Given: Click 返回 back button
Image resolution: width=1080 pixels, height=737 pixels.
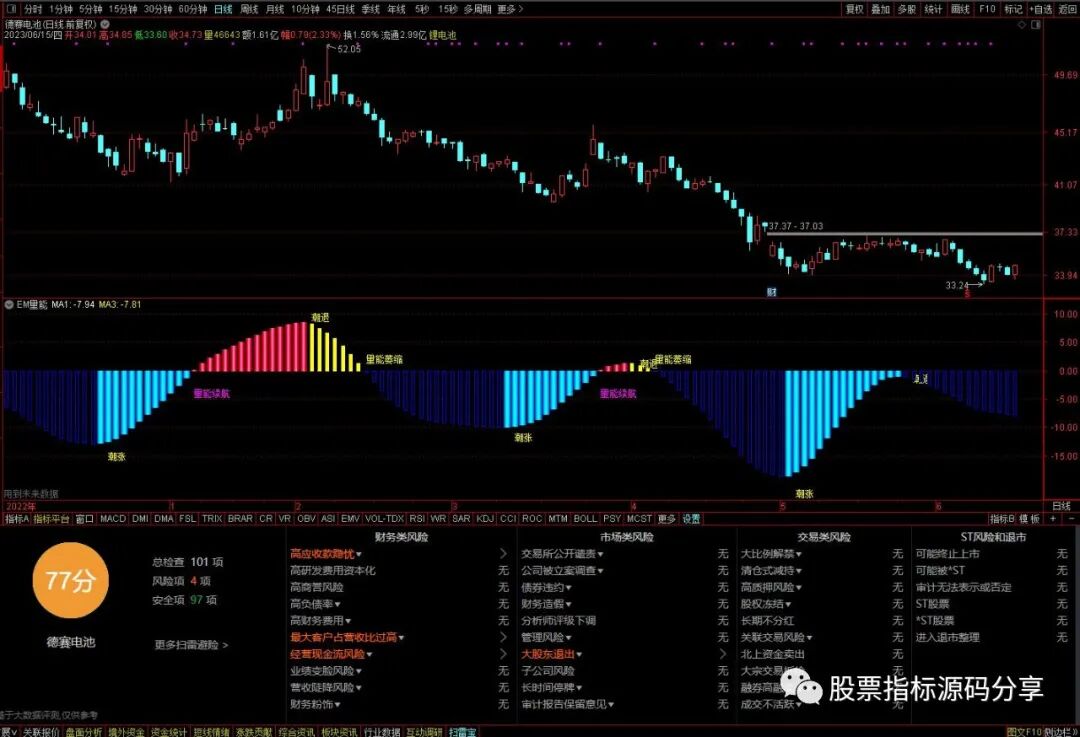Looking at the screenshot, I should tap(1068, 9).
